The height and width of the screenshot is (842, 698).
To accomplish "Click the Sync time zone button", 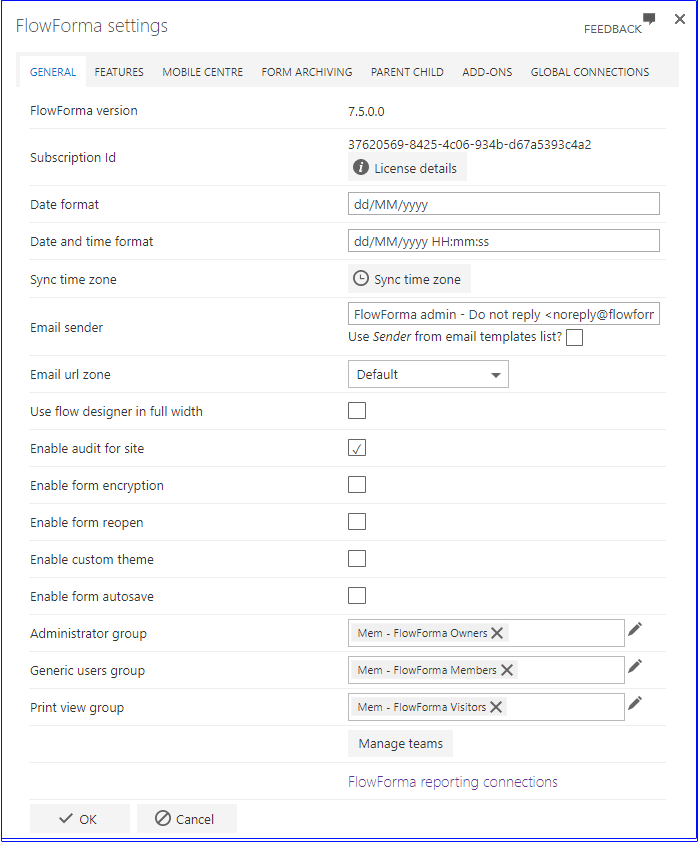I will [409, 279].
